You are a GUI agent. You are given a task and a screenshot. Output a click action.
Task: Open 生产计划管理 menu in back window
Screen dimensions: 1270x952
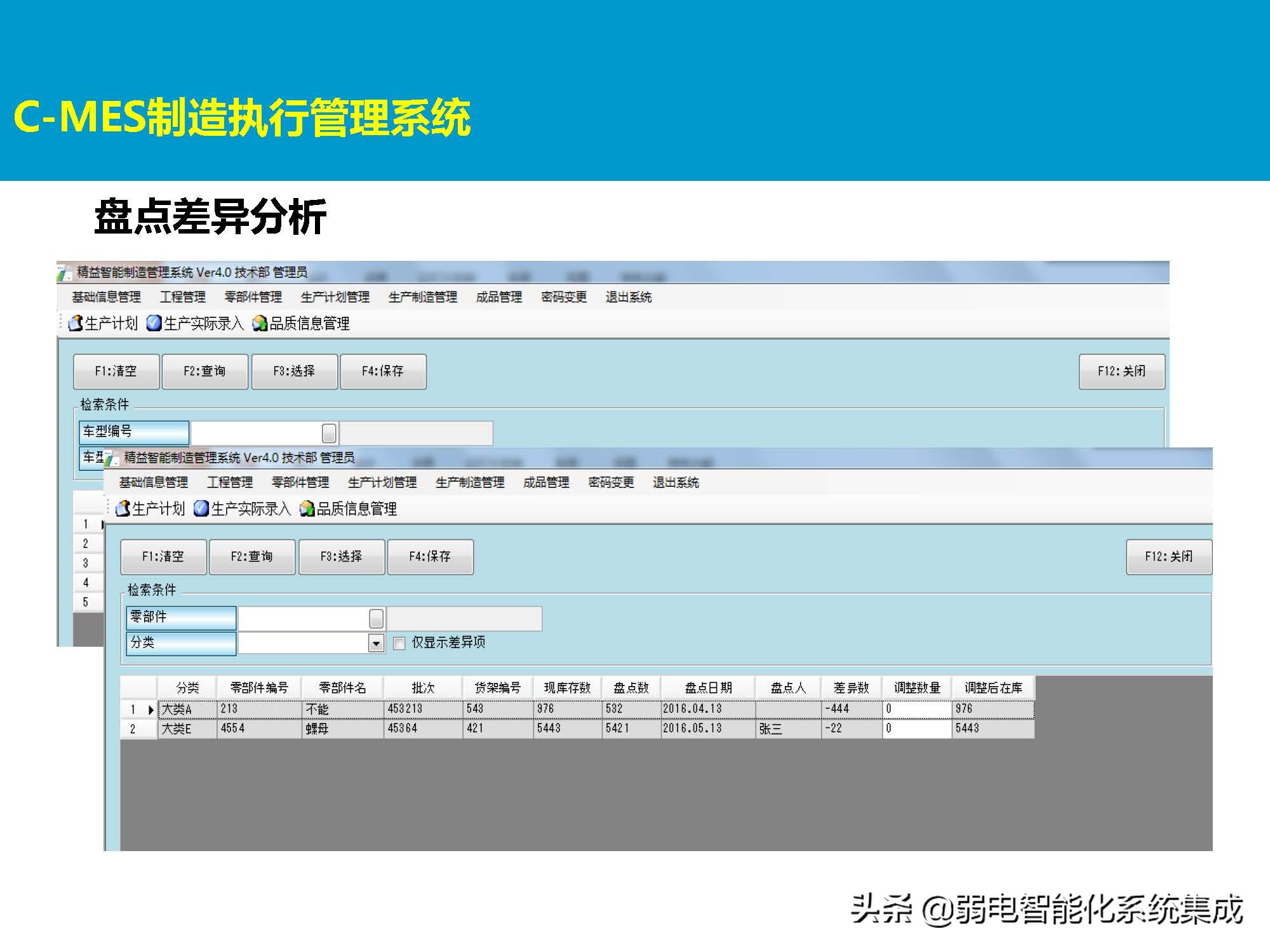point(335,297)
